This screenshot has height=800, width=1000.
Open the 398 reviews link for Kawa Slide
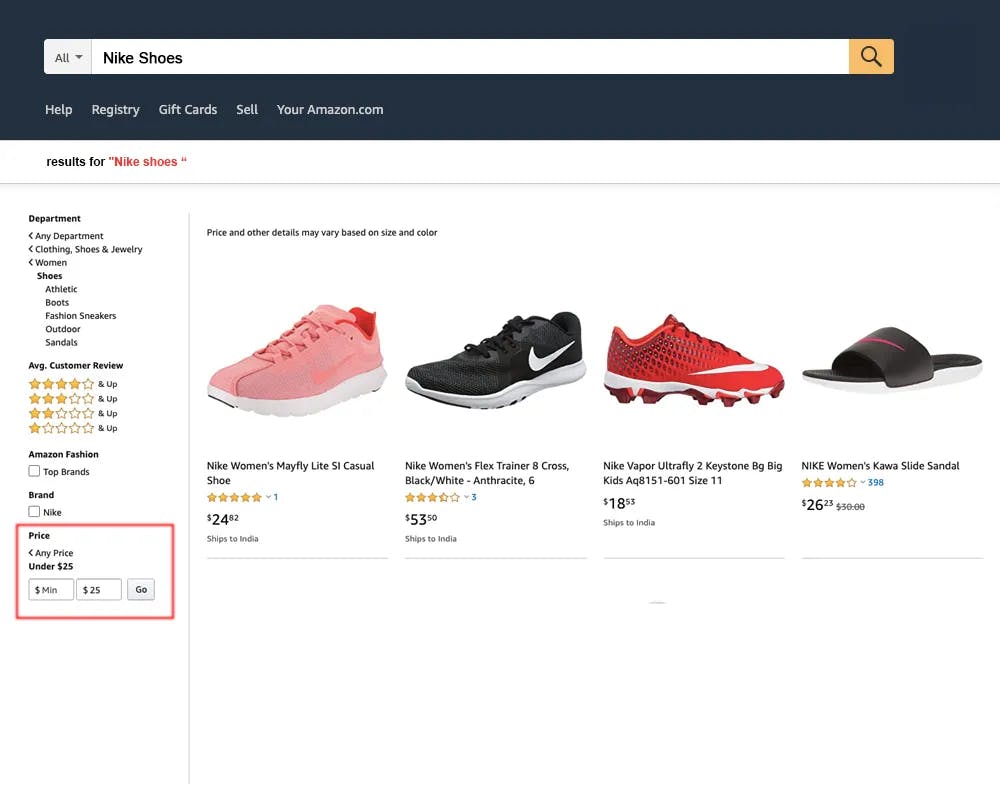pos(876,483)
